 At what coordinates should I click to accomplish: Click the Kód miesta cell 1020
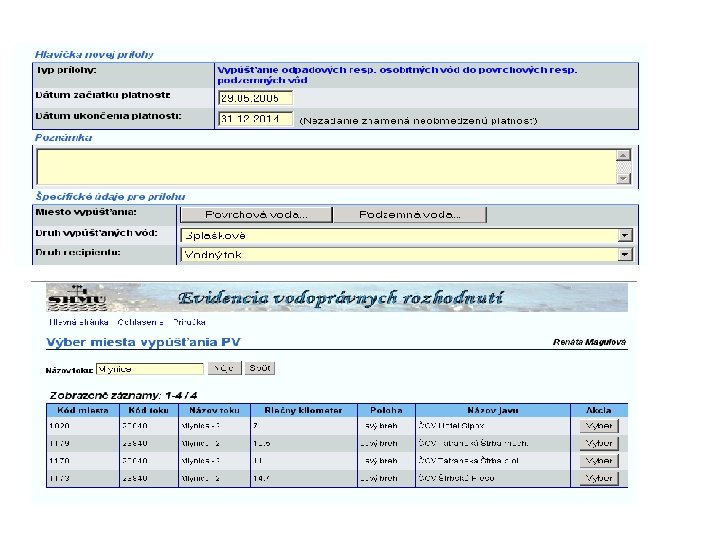pyautogui.click(x=83, y=426)
